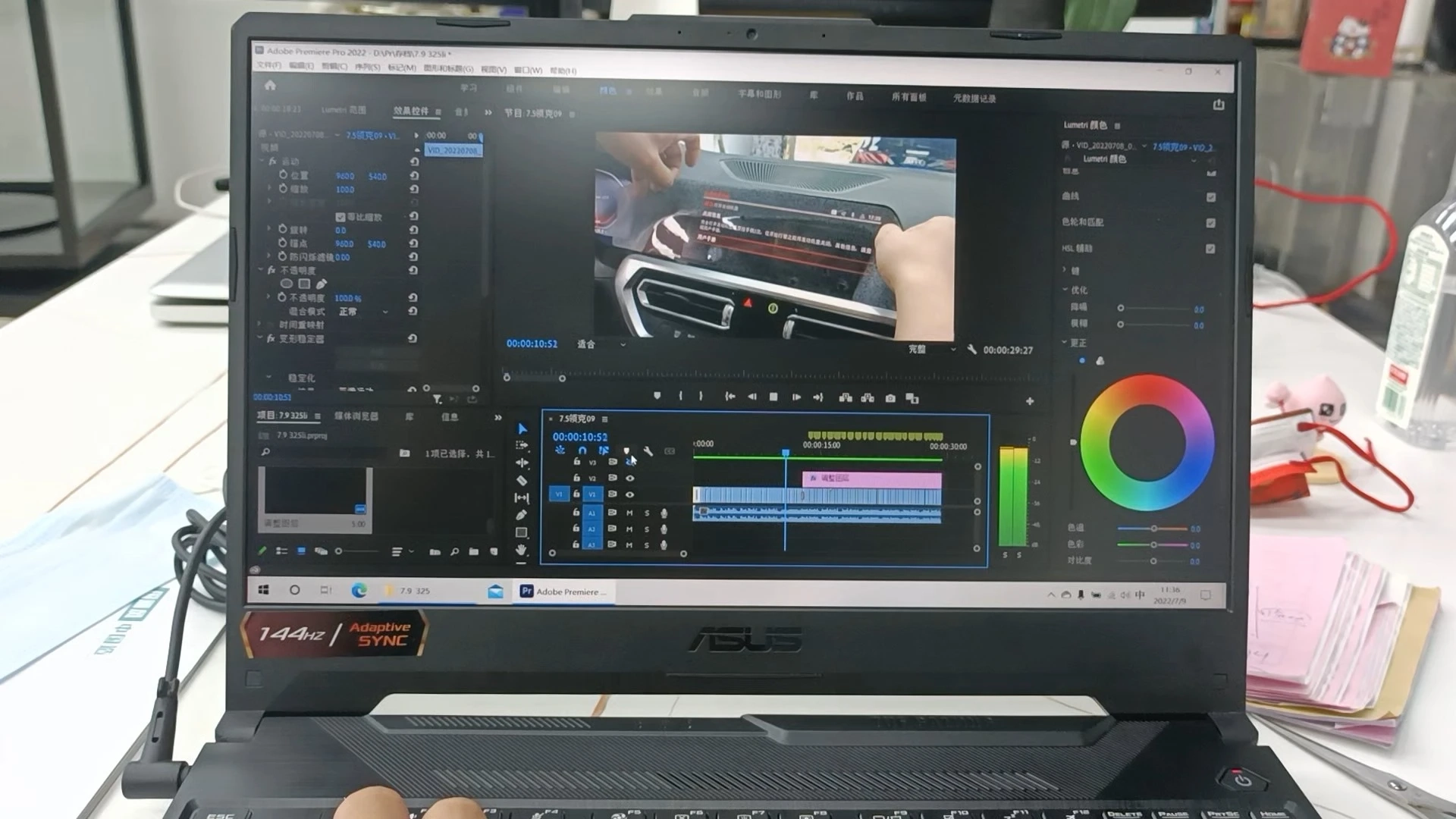
Task: Click the program monitor settings wrench
Action: (x=971, y=350)
